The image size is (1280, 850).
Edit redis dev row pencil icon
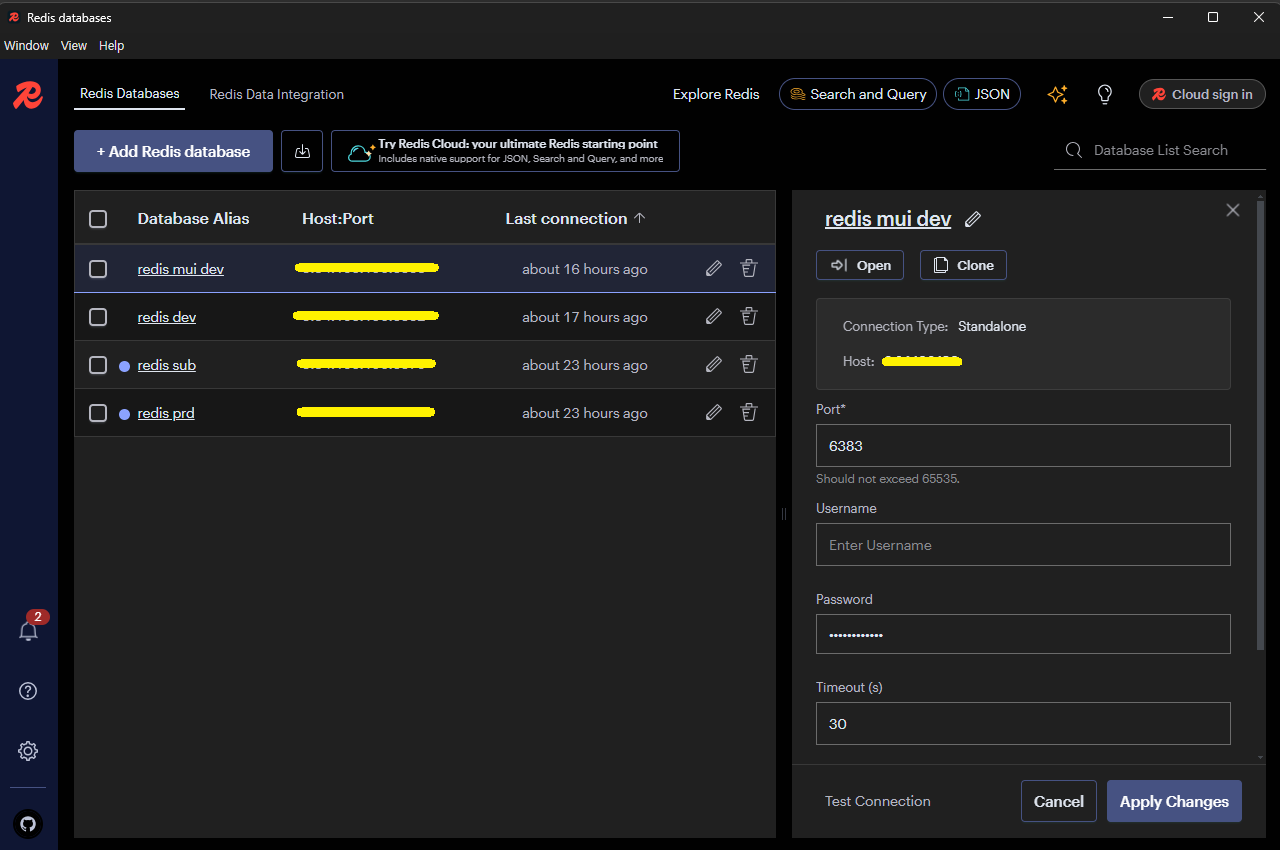pos(714,316)
